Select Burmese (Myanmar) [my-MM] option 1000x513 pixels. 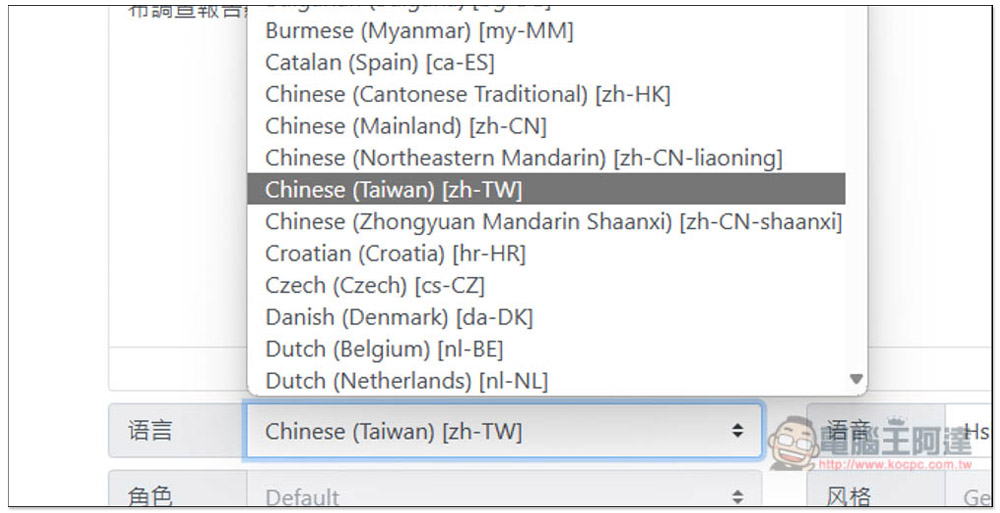[546, 30]
